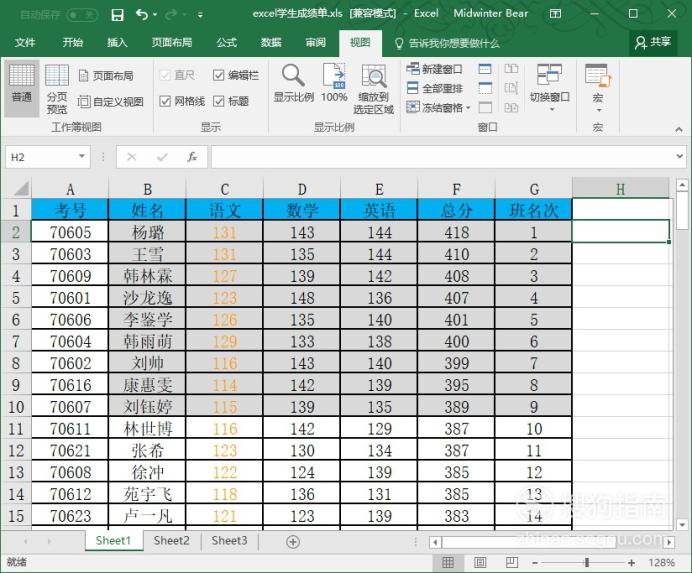Screen dimensions: 692x573
Task: Switch to Page Layout (页面布局) view button
Action: (x=106, y=76)
